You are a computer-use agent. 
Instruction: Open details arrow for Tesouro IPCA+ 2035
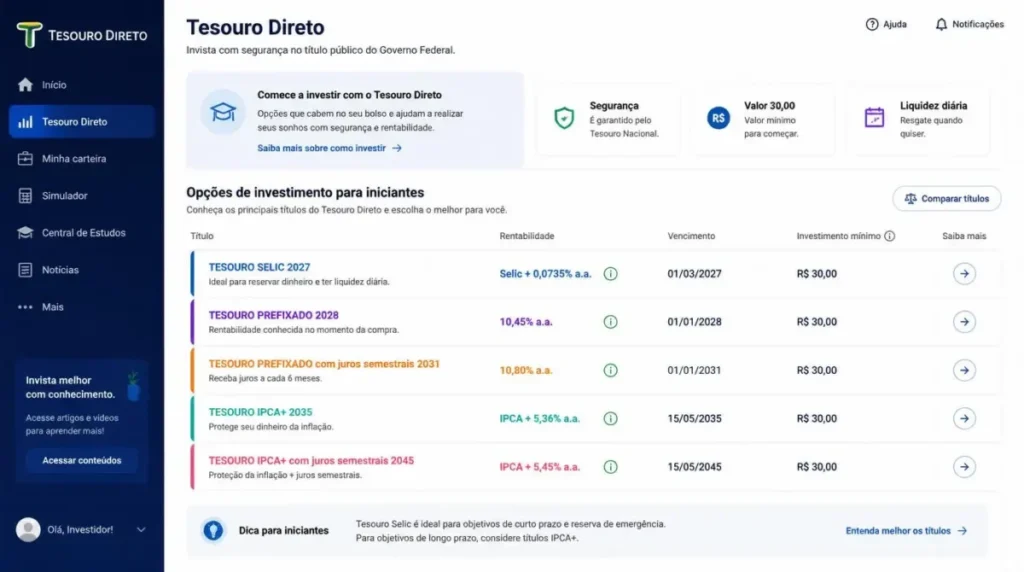pos(965,419)
